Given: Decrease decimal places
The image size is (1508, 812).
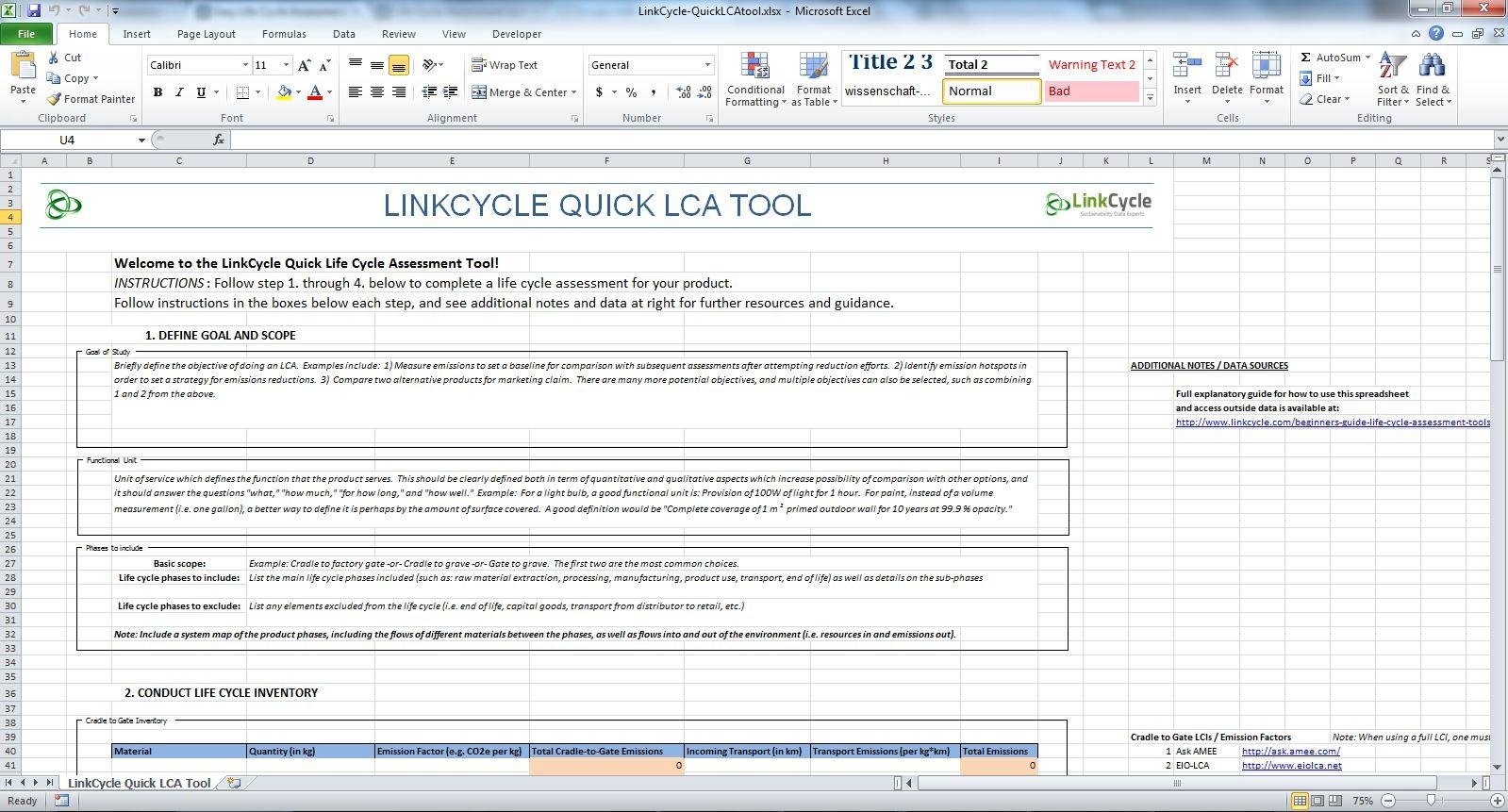Looking at the screenshot, I should pos(704,92).
